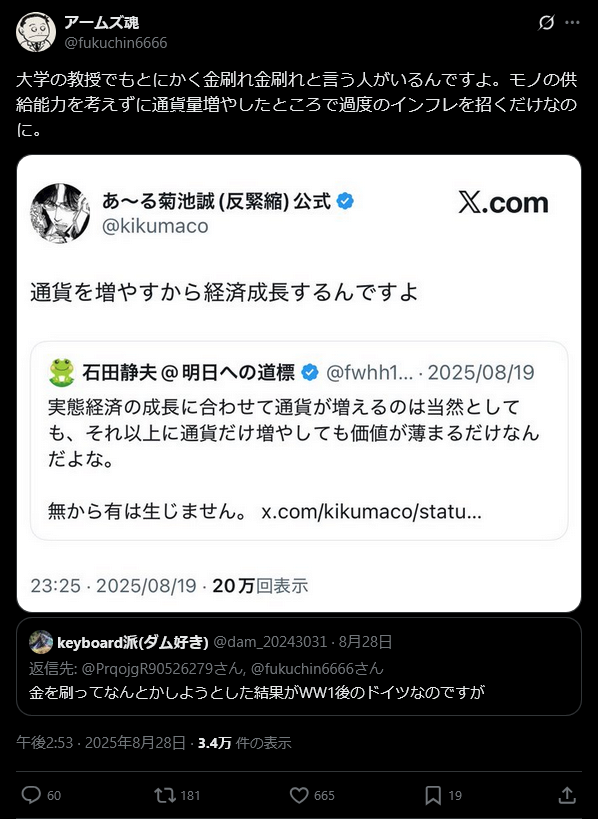Click the repost arrows icon
Image resolution: width=598 pixels, height=819 pixels.
point(165,795)
